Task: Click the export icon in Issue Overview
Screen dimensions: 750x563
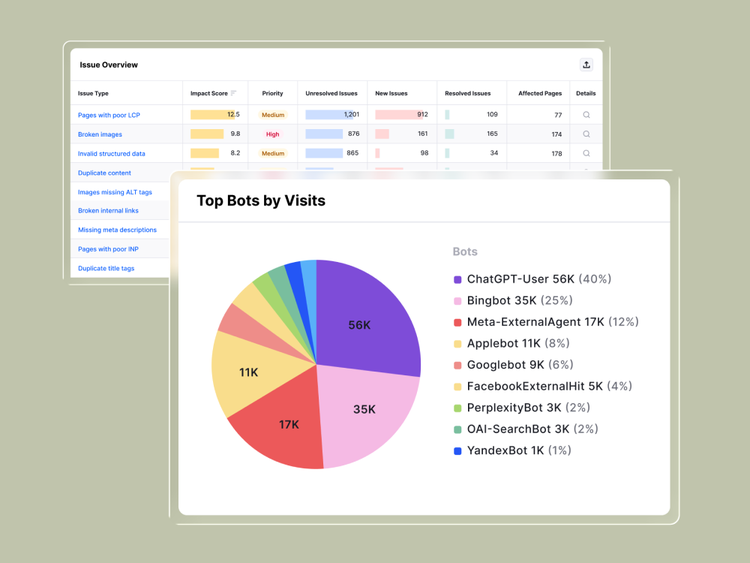Action: point(586,65)
